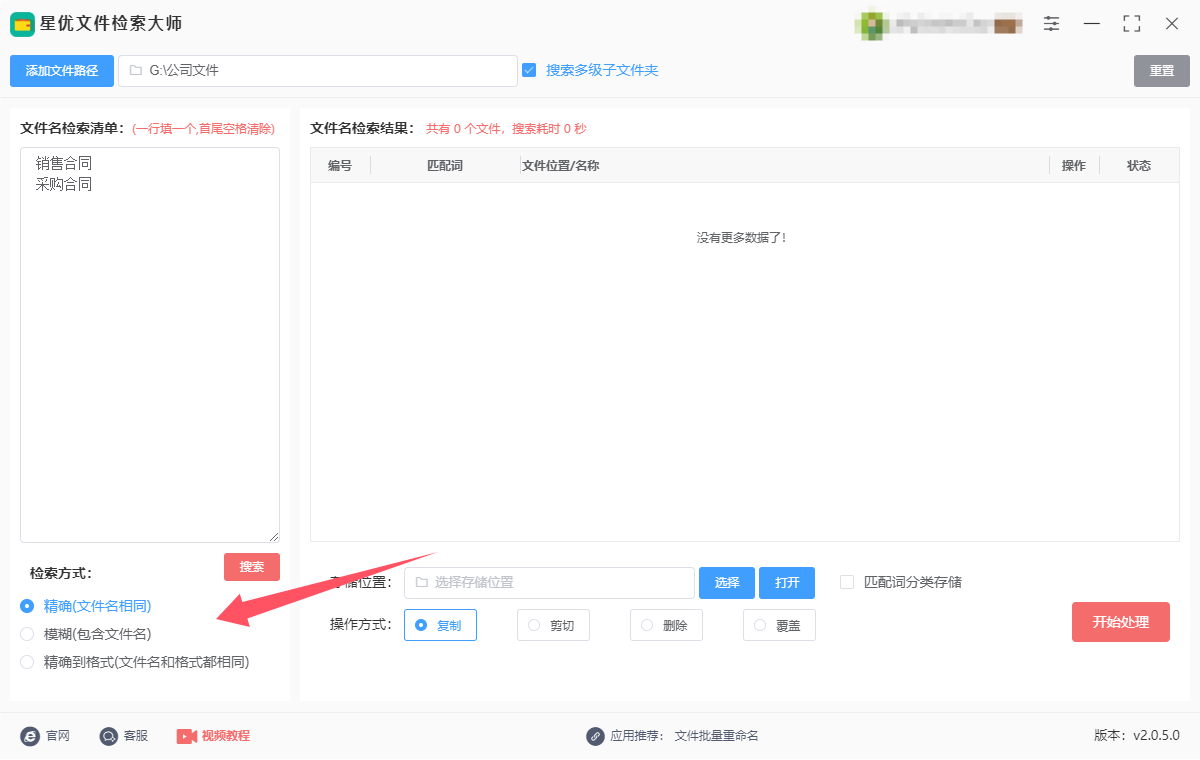The width and height of the screenshot is (1200, 760).
Task: Click the 没有更多数据了 message
Action: [742, 238]
